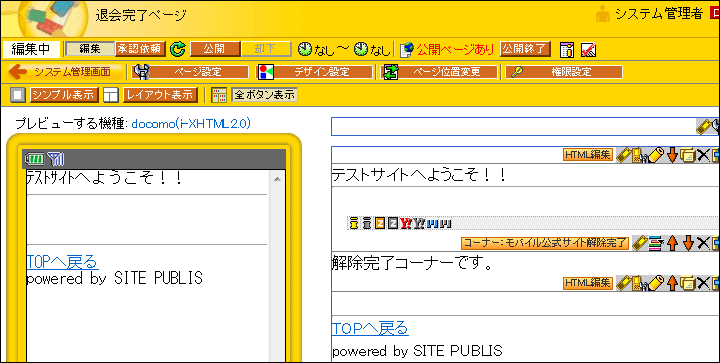Screen dimensions: 720x363
Task: Click the button grid icon beside 全ボタン表示
Action: tap(219, 95)
